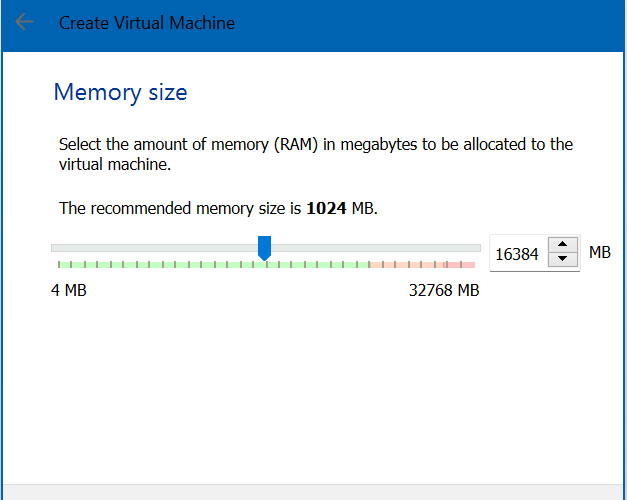The height and width of the screenshot is (500, 627).
Task: Click the back arrow in the title bar
Action: click(25, 22)
